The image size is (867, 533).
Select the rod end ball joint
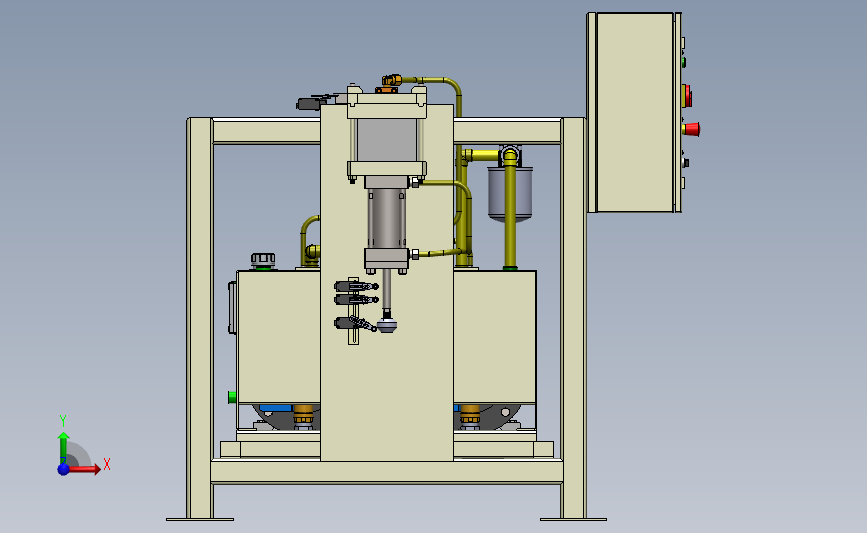point(388,326)
